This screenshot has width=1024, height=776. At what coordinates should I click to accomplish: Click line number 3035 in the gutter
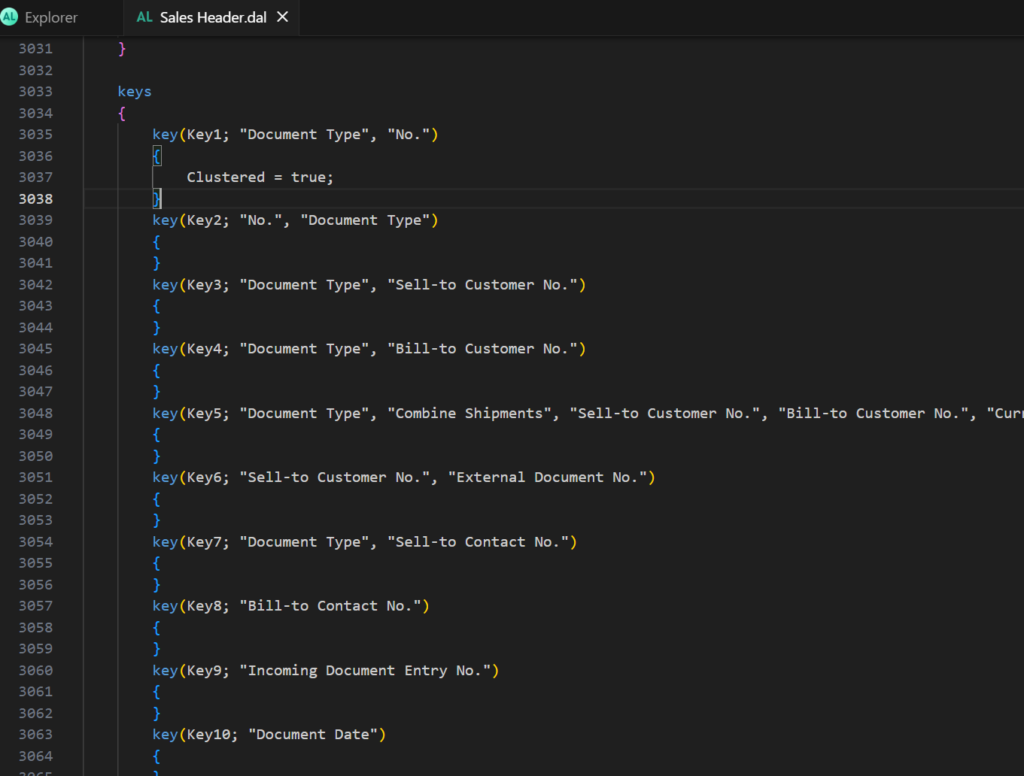tap(36, 134)
